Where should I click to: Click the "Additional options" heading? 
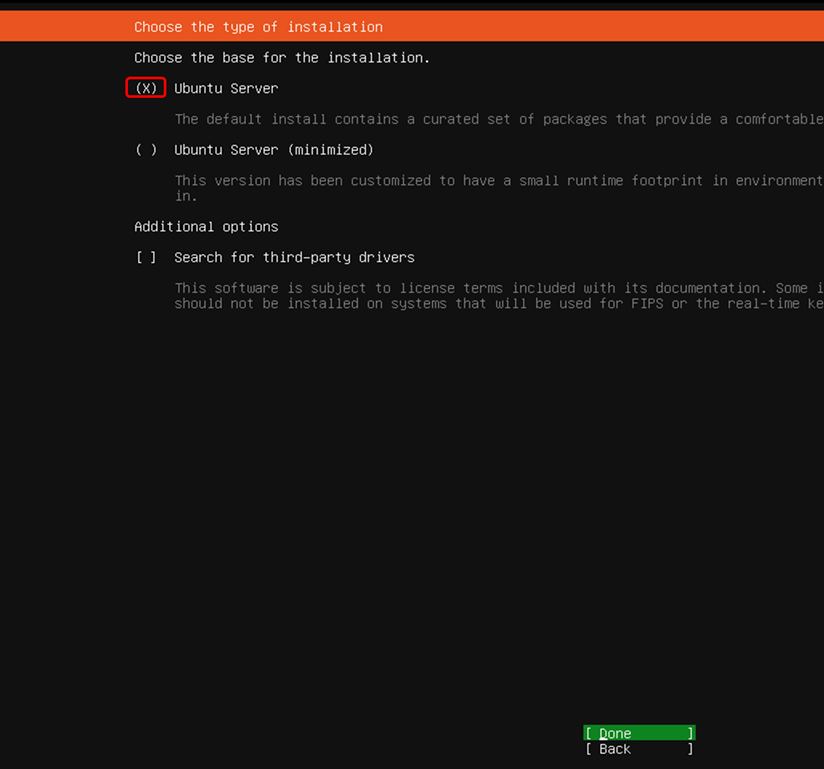point(206,227)
